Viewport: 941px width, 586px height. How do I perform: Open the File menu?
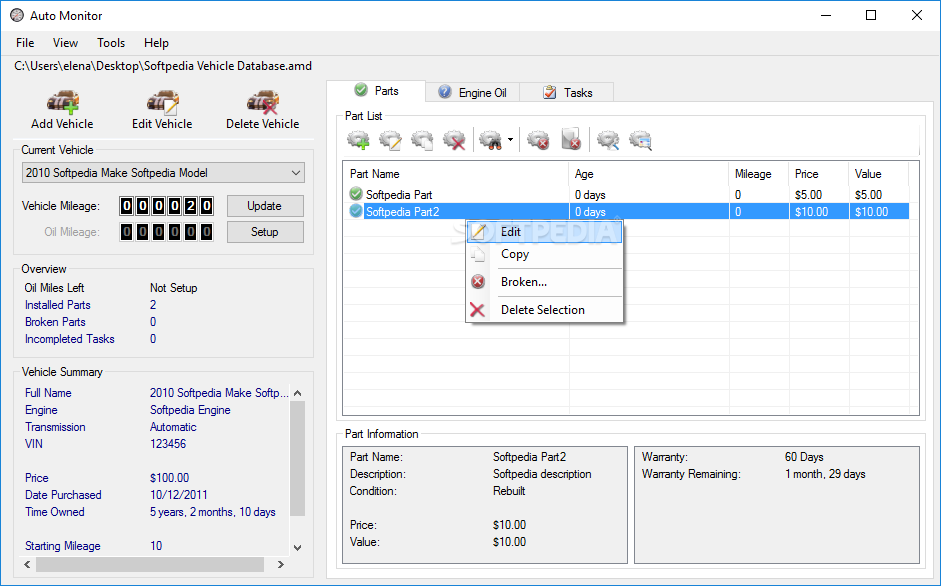(25, 43)
